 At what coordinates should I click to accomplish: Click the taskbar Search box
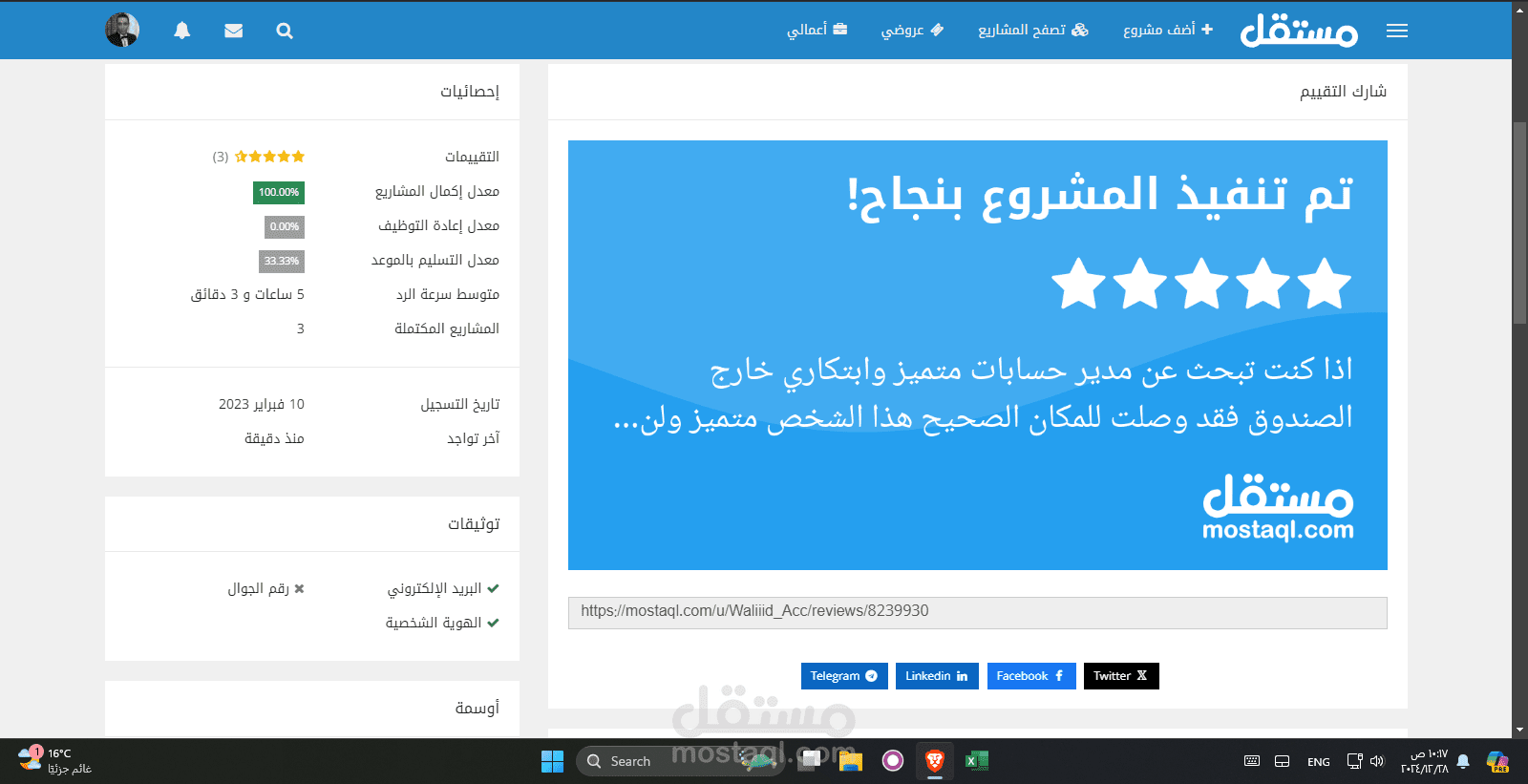680,761
